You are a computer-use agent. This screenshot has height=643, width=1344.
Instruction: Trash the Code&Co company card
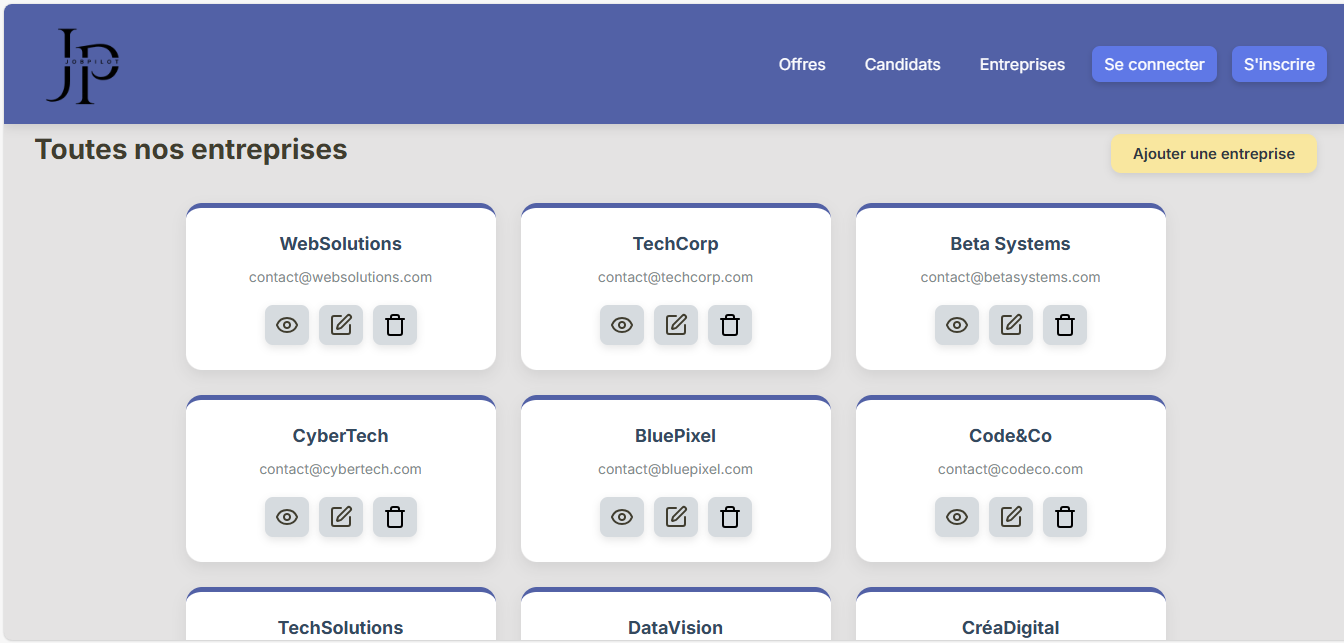tap(1065, 517)
